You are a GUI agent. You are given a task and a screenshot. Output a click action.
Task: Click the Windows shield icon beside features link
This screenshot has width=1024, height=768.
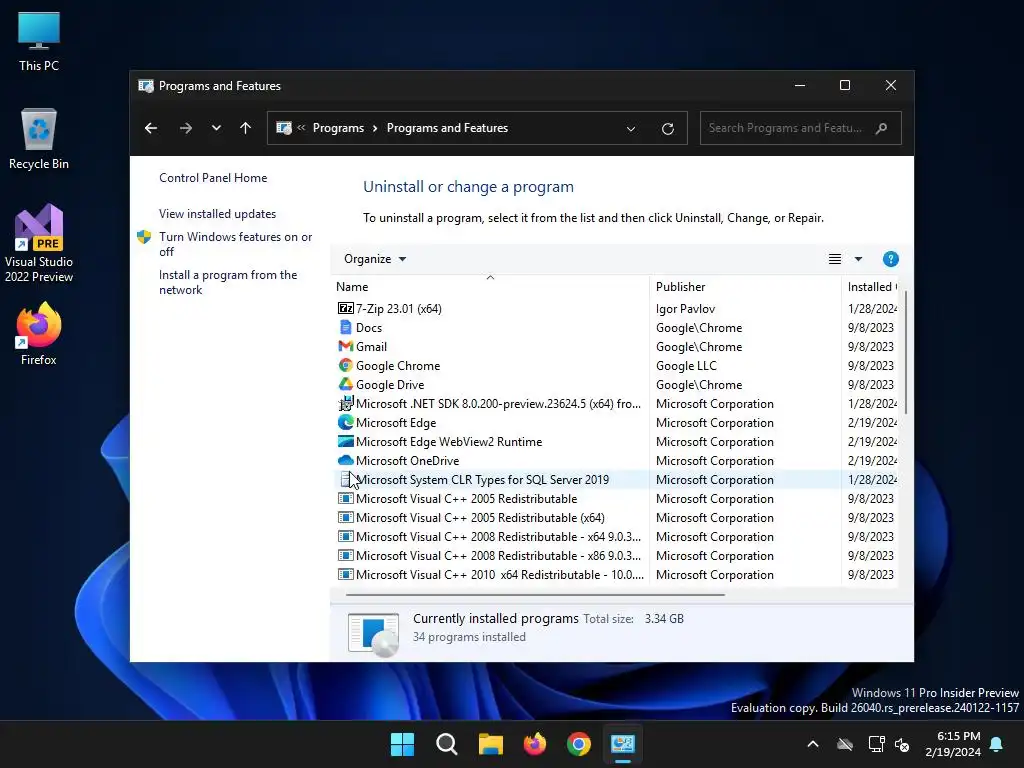[x=144, y=237]
